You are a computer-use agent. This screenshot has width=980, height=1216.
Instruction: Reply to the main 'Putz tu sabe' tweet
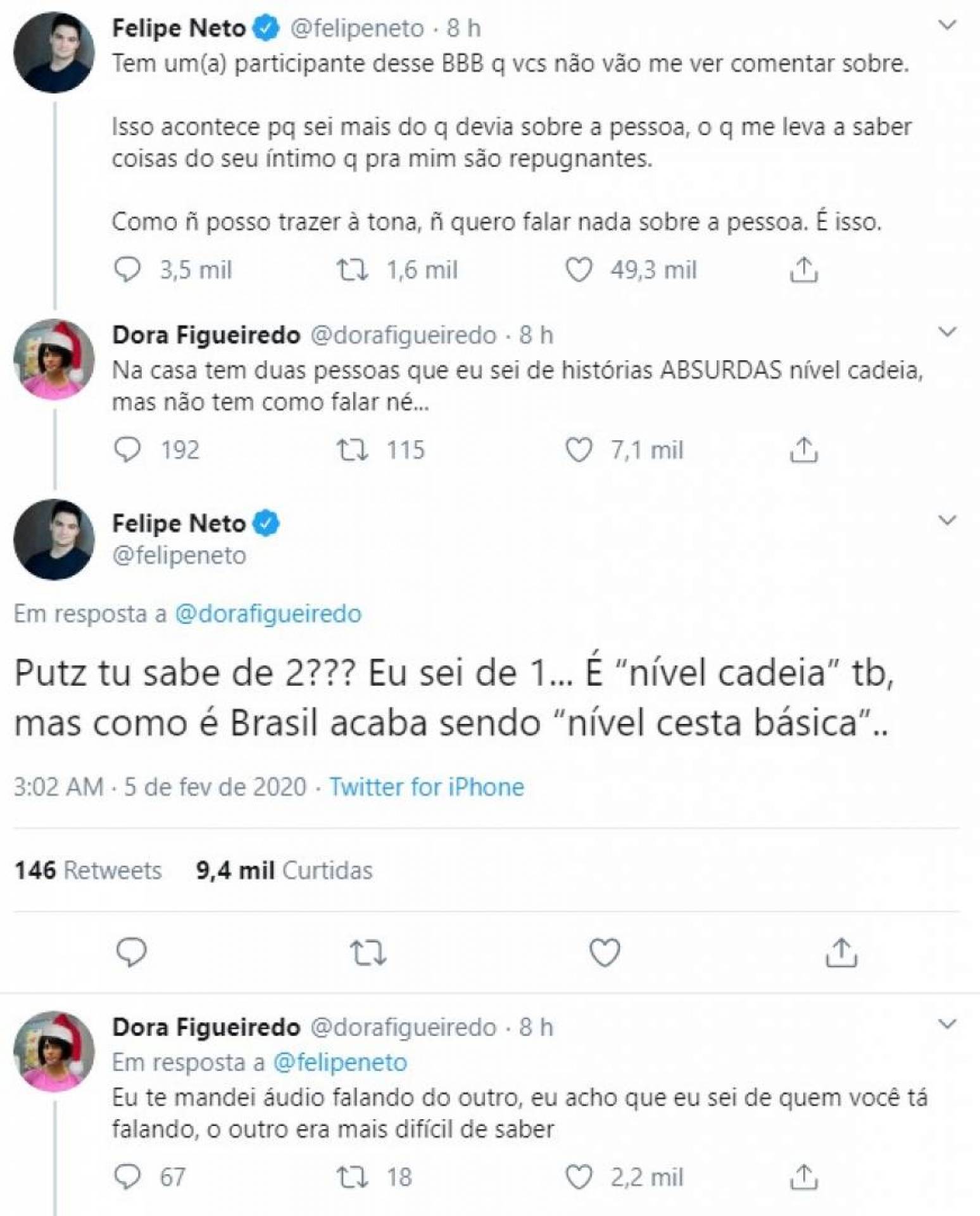click(x=132, y=953)
